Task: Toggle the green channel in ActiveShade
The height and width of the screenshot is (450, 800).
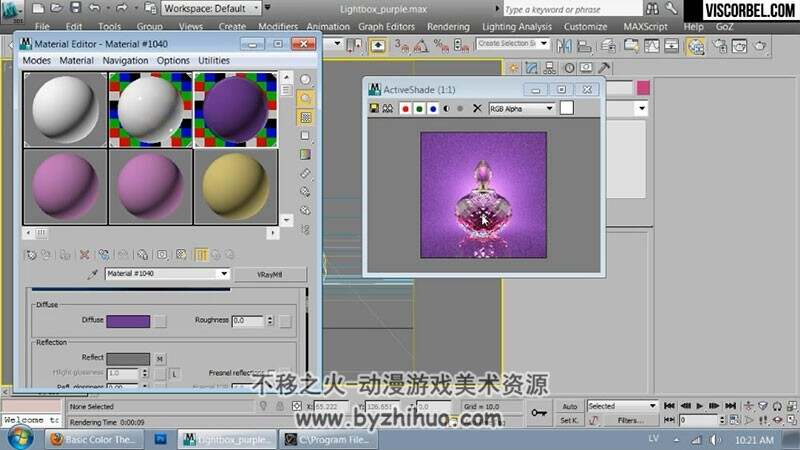Action: (419, 109)
